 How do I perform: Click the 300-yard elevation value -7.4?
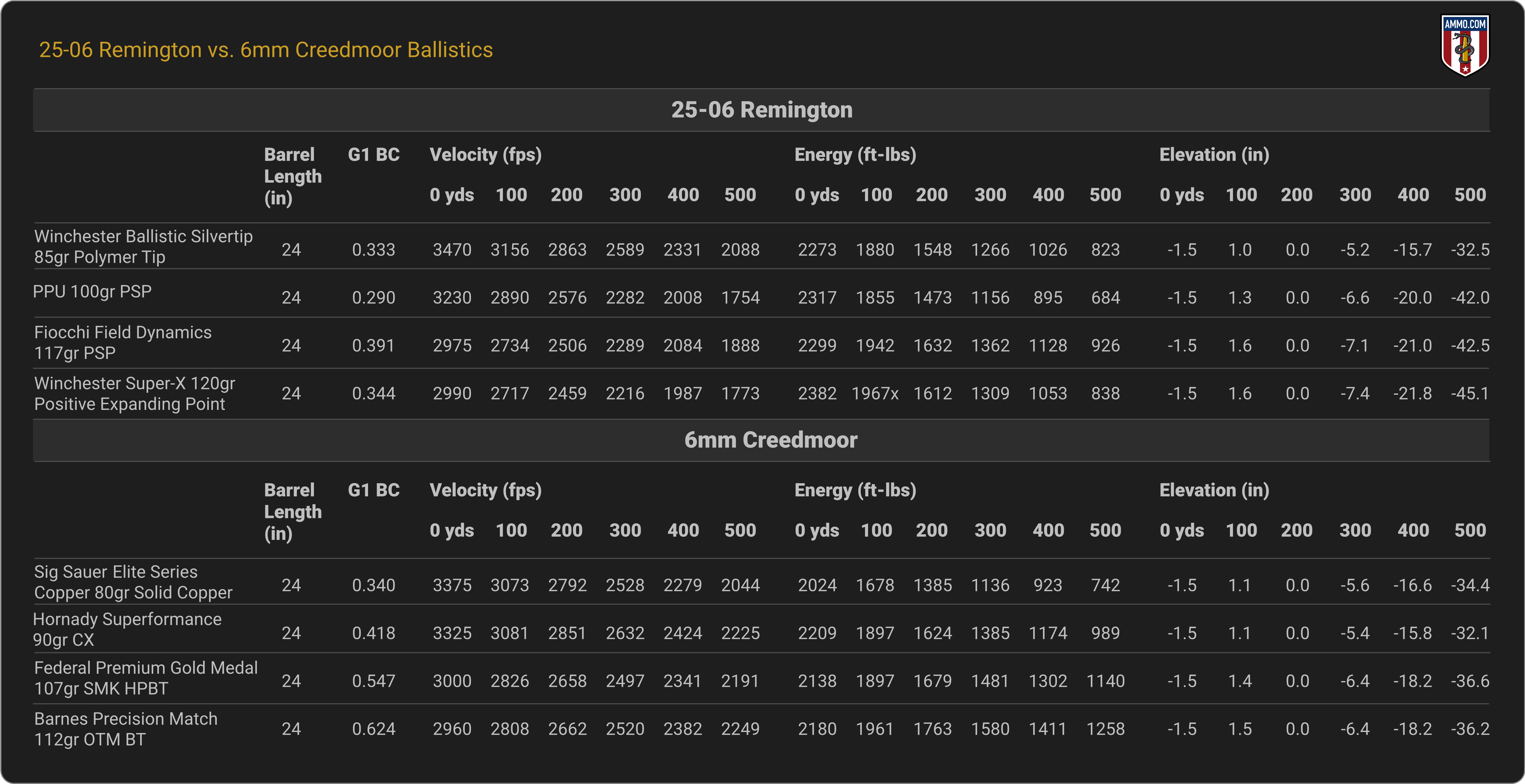pyautogui.click(x=1355, y=393)
